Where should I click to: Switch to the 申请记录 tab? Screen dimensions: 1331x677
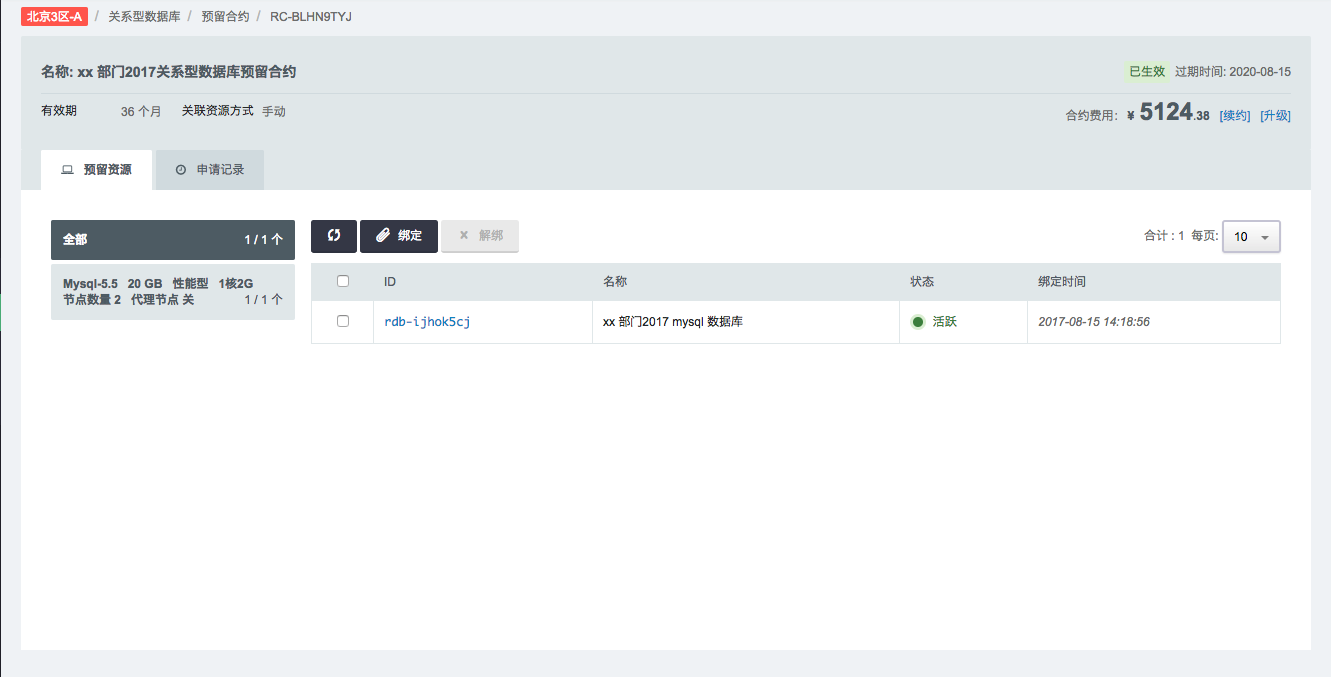[210, 170]
